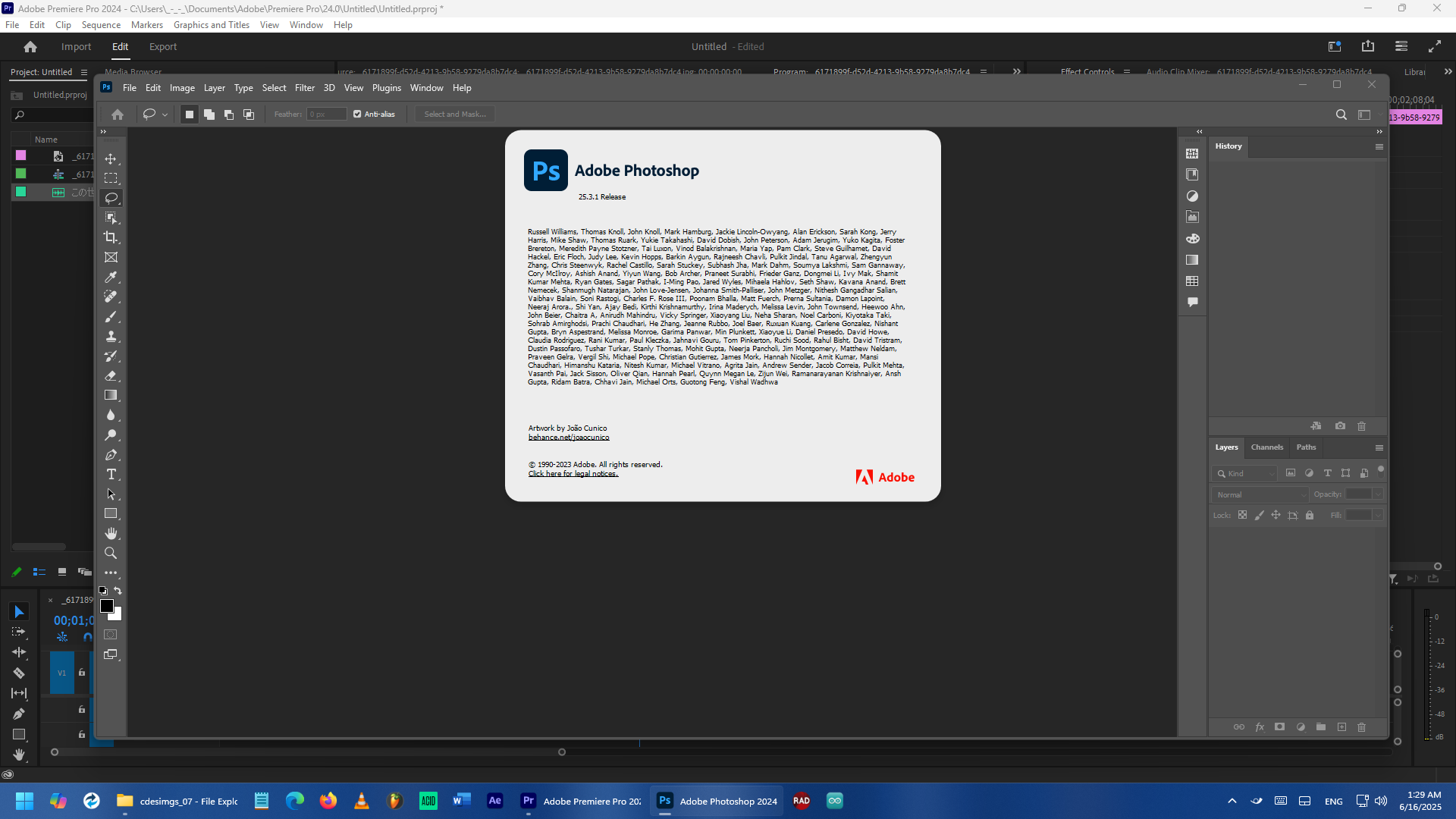Viewport: 1456px width, 819px height.
Task: Select the Horizontal Type tool
Action: coord(111,474)
